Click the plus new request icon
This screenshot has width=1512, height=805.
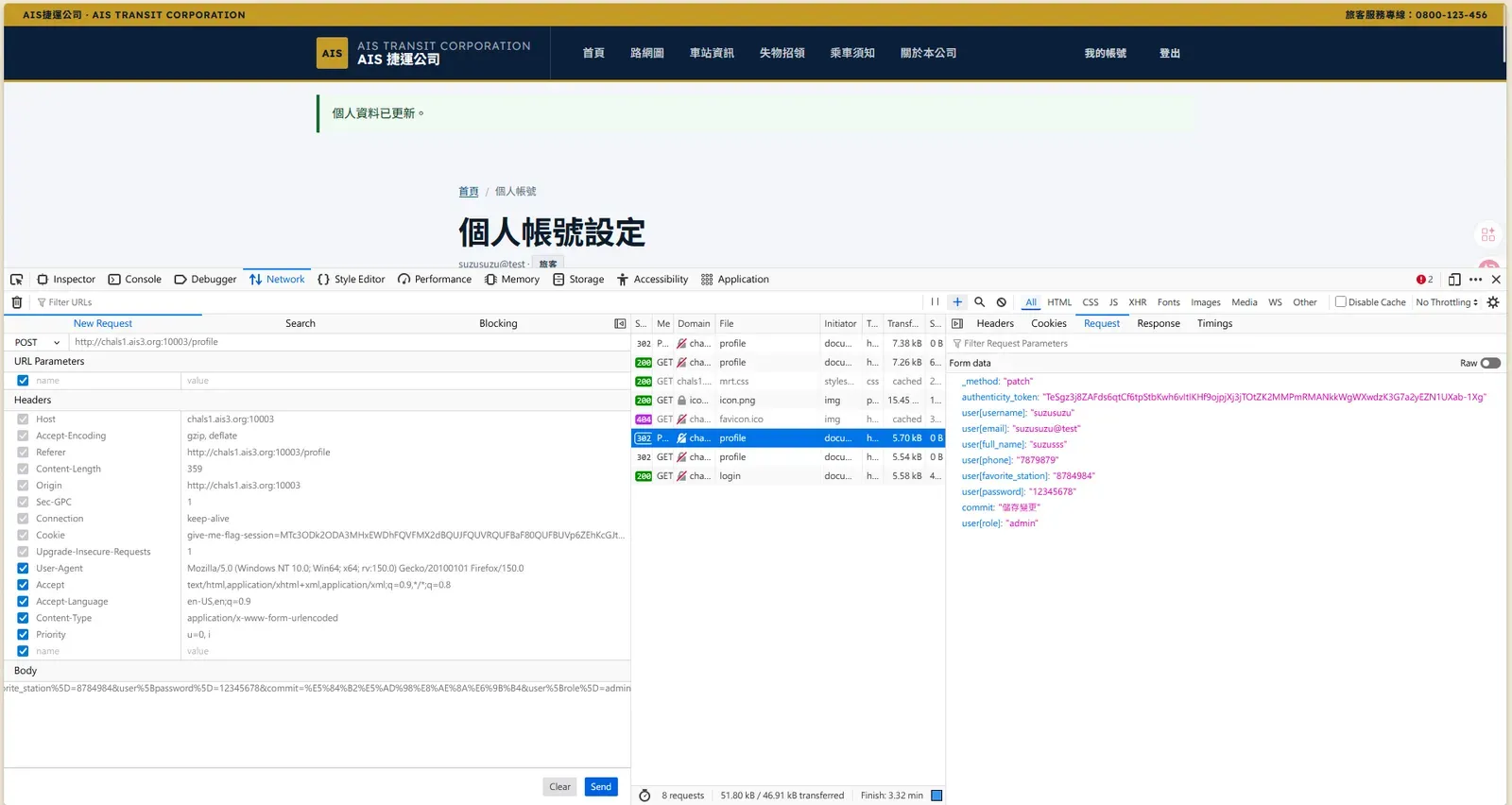tap(957, 302)
